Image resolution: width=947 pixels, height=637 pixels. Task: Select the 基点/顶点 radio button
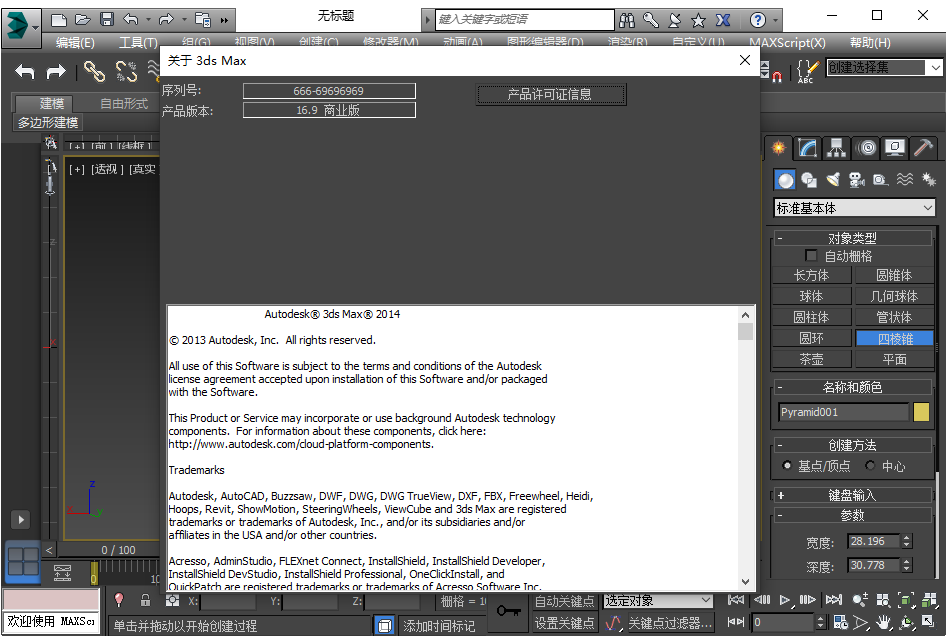tap(786, 466)
